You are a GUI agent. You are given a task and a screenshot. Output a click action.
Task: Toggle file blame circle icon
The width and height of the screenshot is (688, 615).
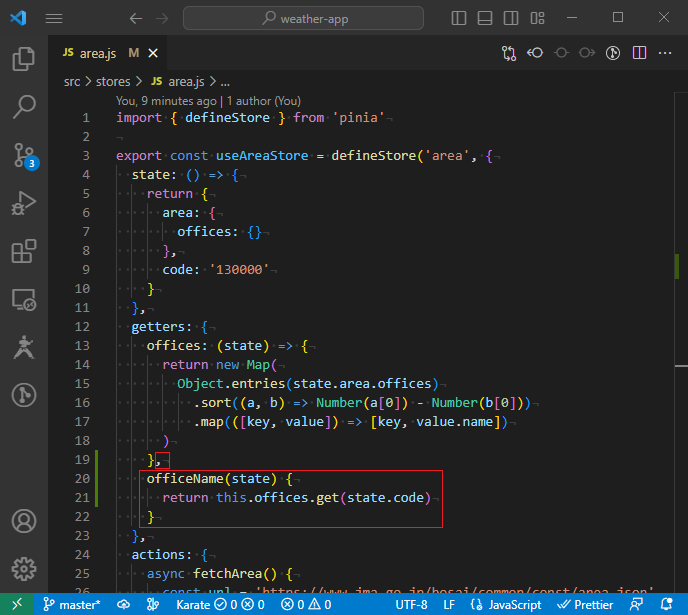561,54
